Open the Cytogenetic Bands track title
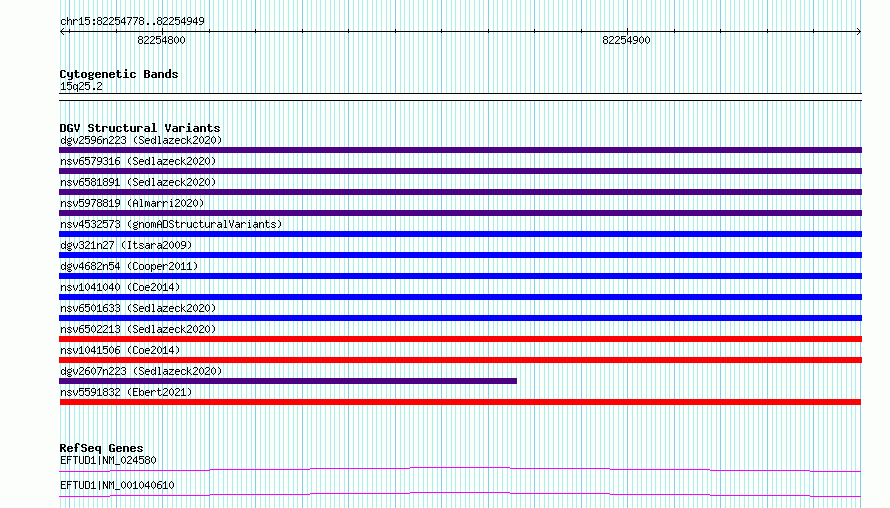This screenshot has height=508, width=890. pyautogui.click(x=119, y=74)
